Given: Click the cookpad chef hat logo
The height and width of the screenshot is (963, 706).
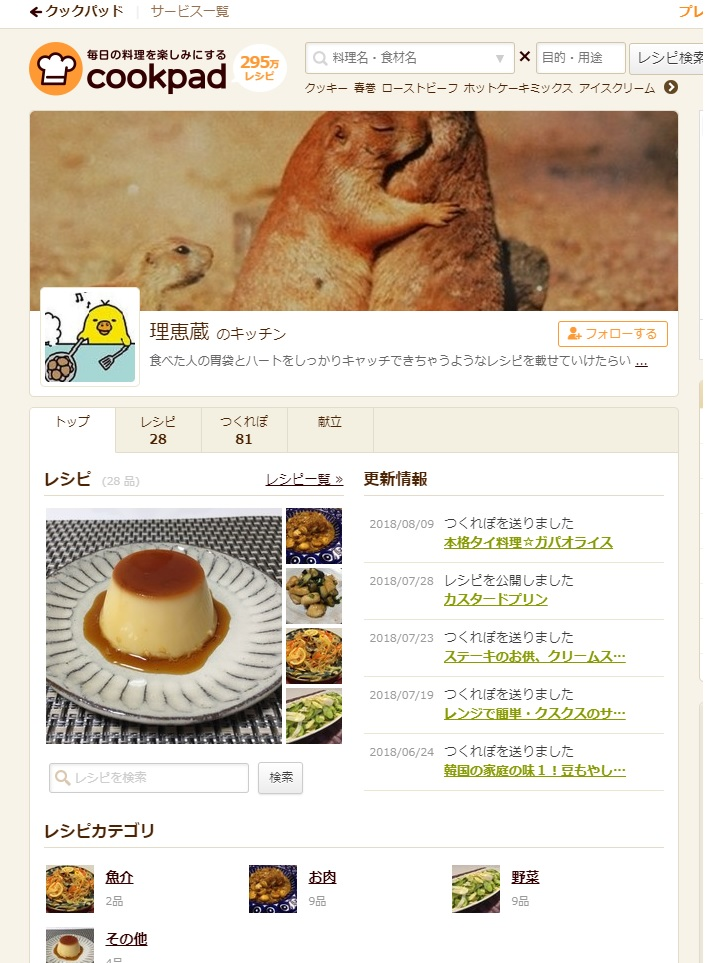Looking at the screenshot, I should pos(56,69).
